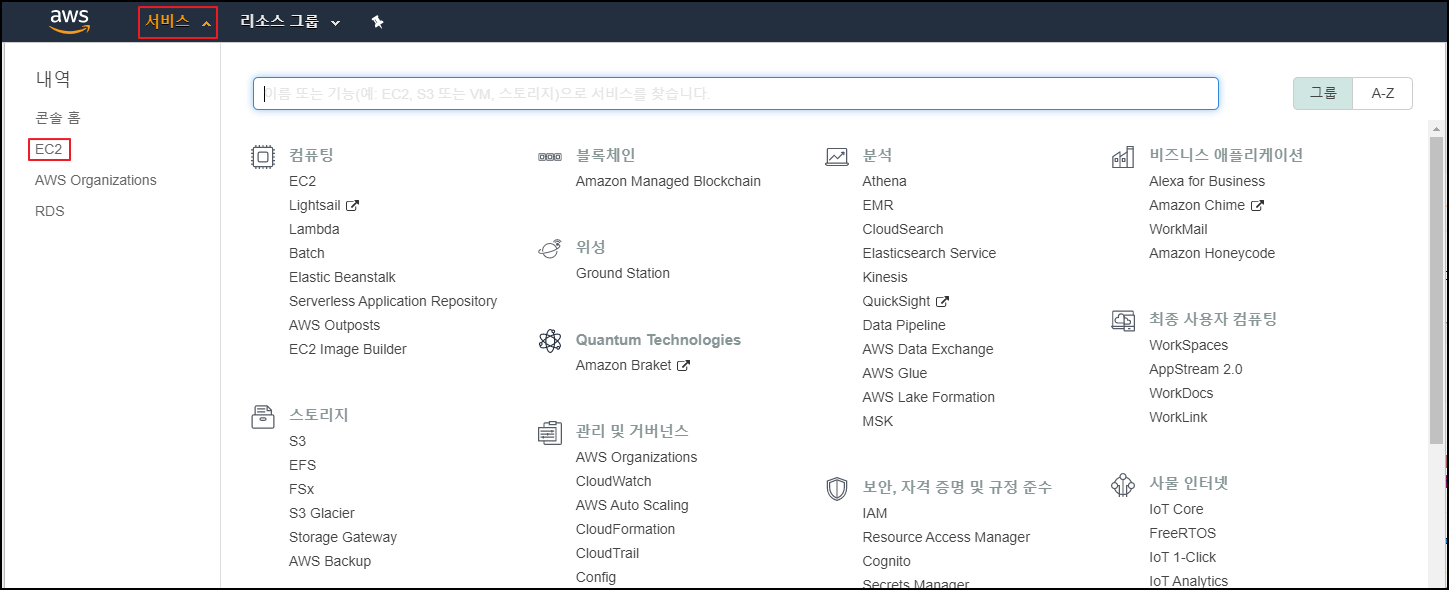Switch to the A-Z sorted view

click(1383, 93)
